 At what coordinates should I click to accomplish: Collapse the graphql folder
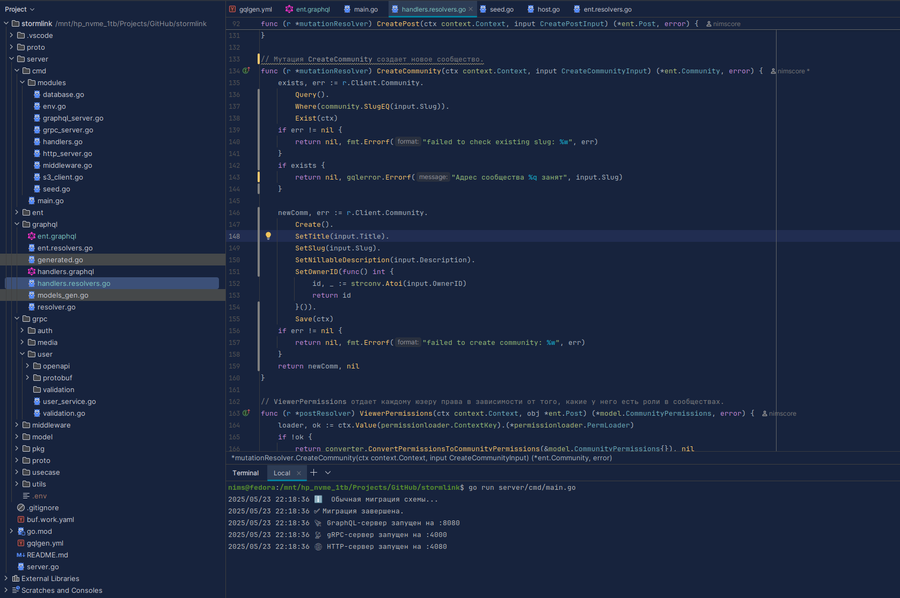[17, 224]
